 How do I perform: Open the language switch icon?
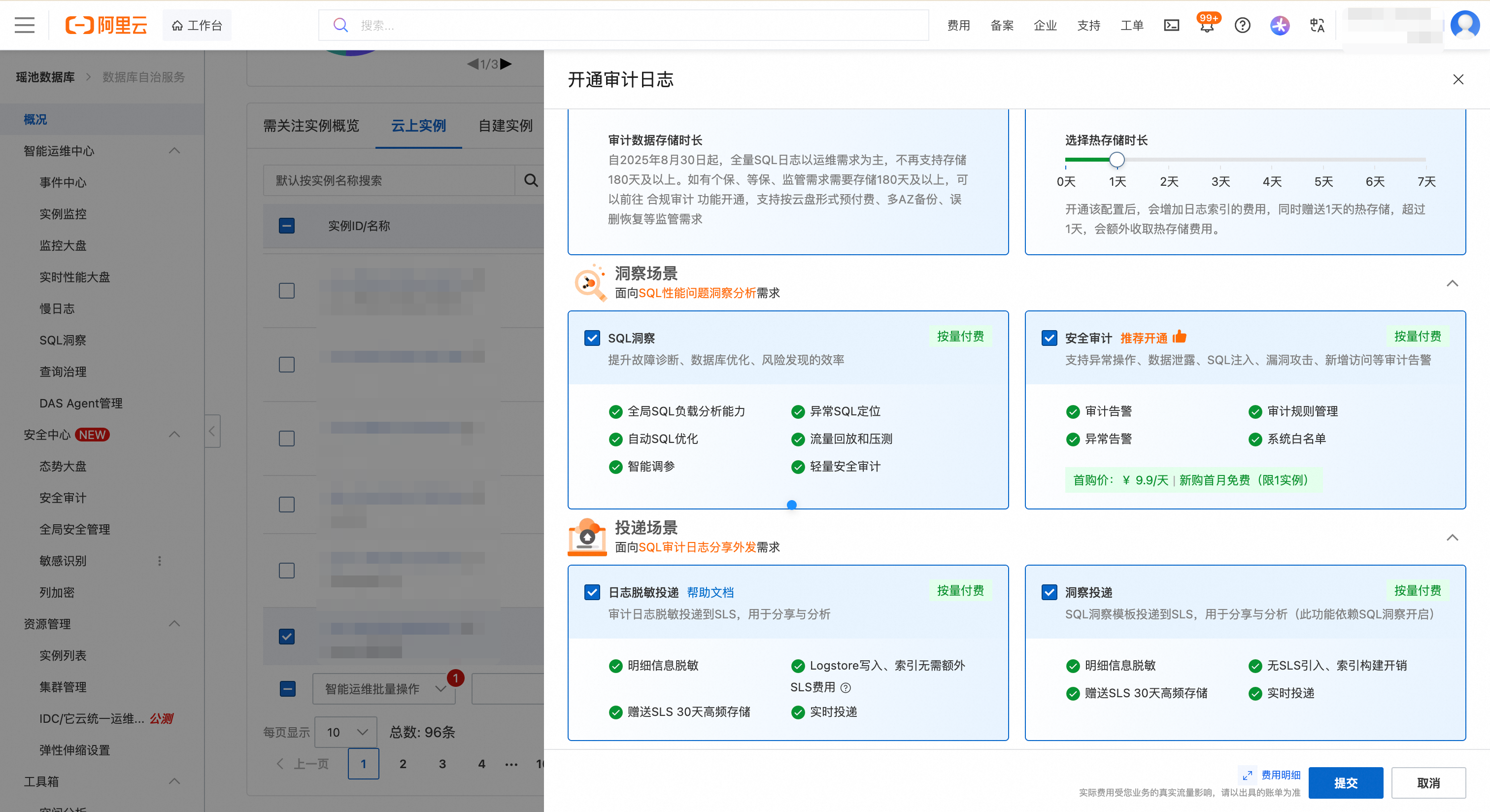click(x=1317, y=26)
